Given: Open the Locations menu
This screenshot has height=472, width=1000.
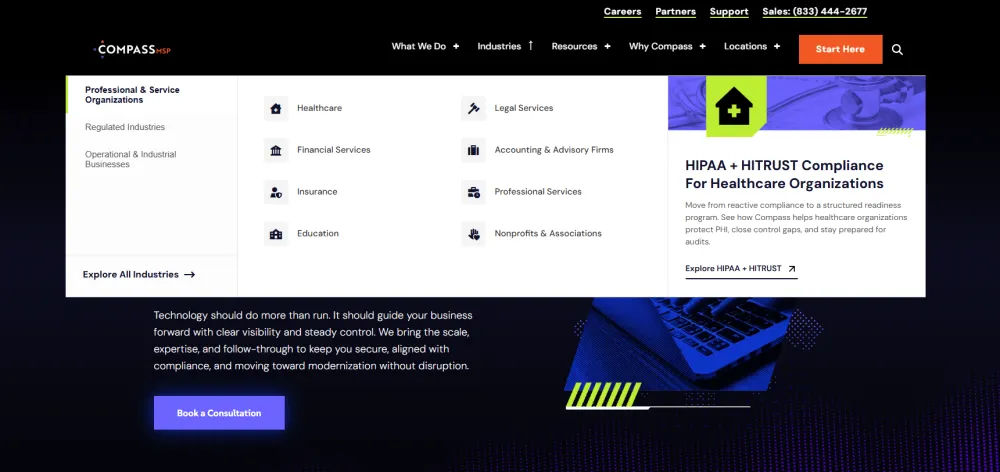Looking at the screenshot, I should (745, 47).
